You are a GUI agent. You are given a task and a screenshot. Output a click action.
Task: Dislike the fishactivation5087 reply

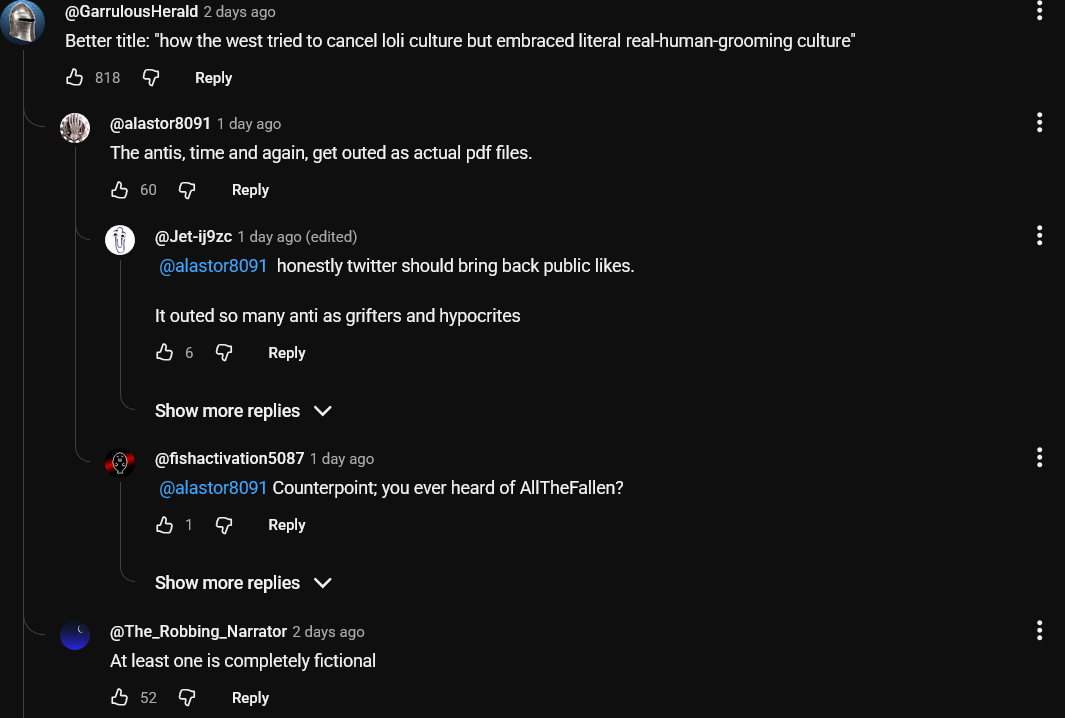[x=224, y=525]
